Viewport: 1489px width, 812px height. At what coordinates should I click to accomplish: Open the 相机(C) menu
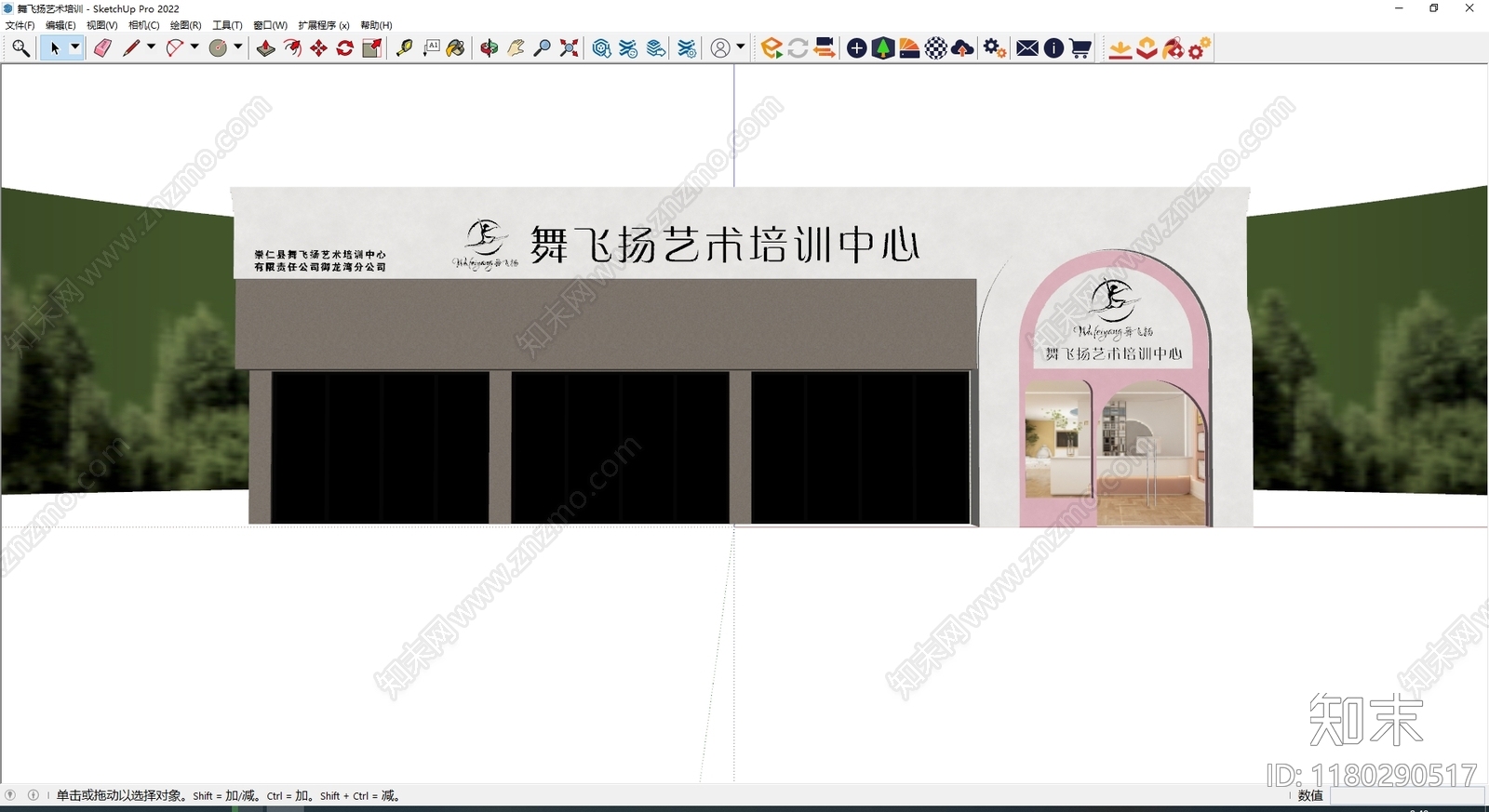click(144, 25)
